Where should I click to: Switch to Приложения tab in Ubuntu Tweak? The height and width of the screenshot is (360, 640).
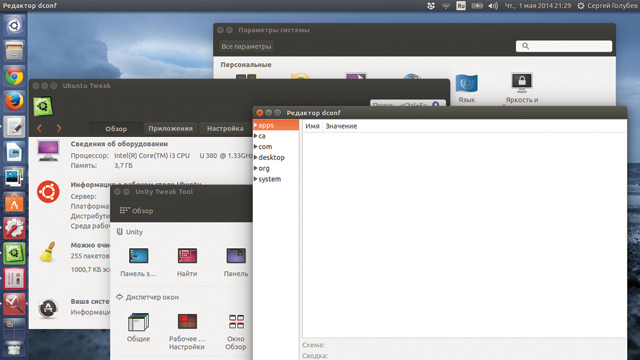[170, 129]
